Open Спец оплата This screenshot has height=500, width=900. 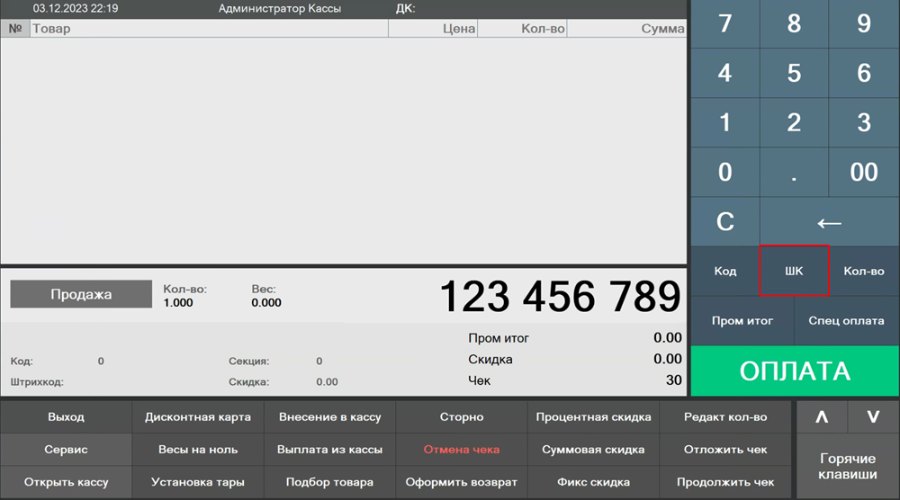847,320
